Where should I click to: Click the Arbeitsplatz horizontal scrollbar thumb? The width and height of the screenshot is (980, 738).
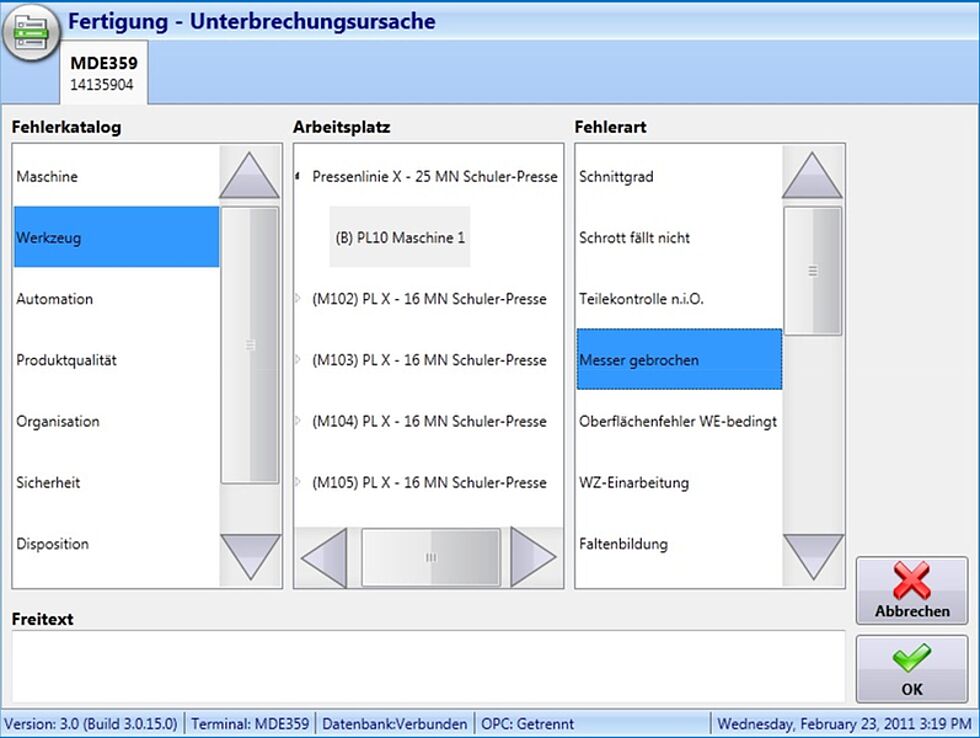coord(430,557)
